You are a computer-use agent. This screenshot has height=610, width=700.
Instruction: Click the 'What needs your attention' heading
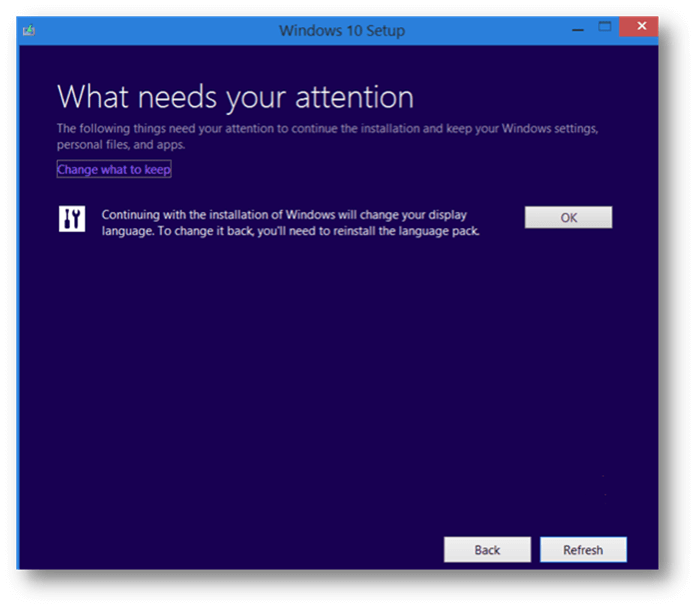click(235, 96)
